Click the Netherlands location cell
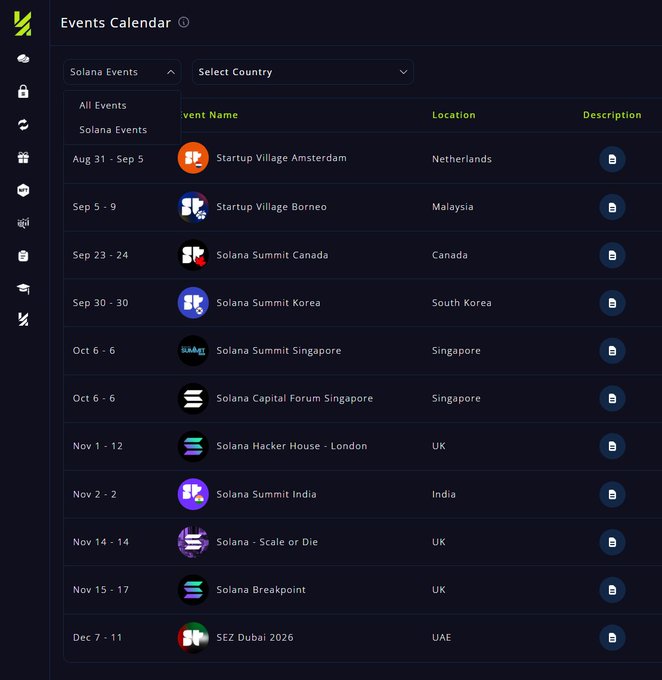This screenshot has width=662, height=680. (462, 159)
